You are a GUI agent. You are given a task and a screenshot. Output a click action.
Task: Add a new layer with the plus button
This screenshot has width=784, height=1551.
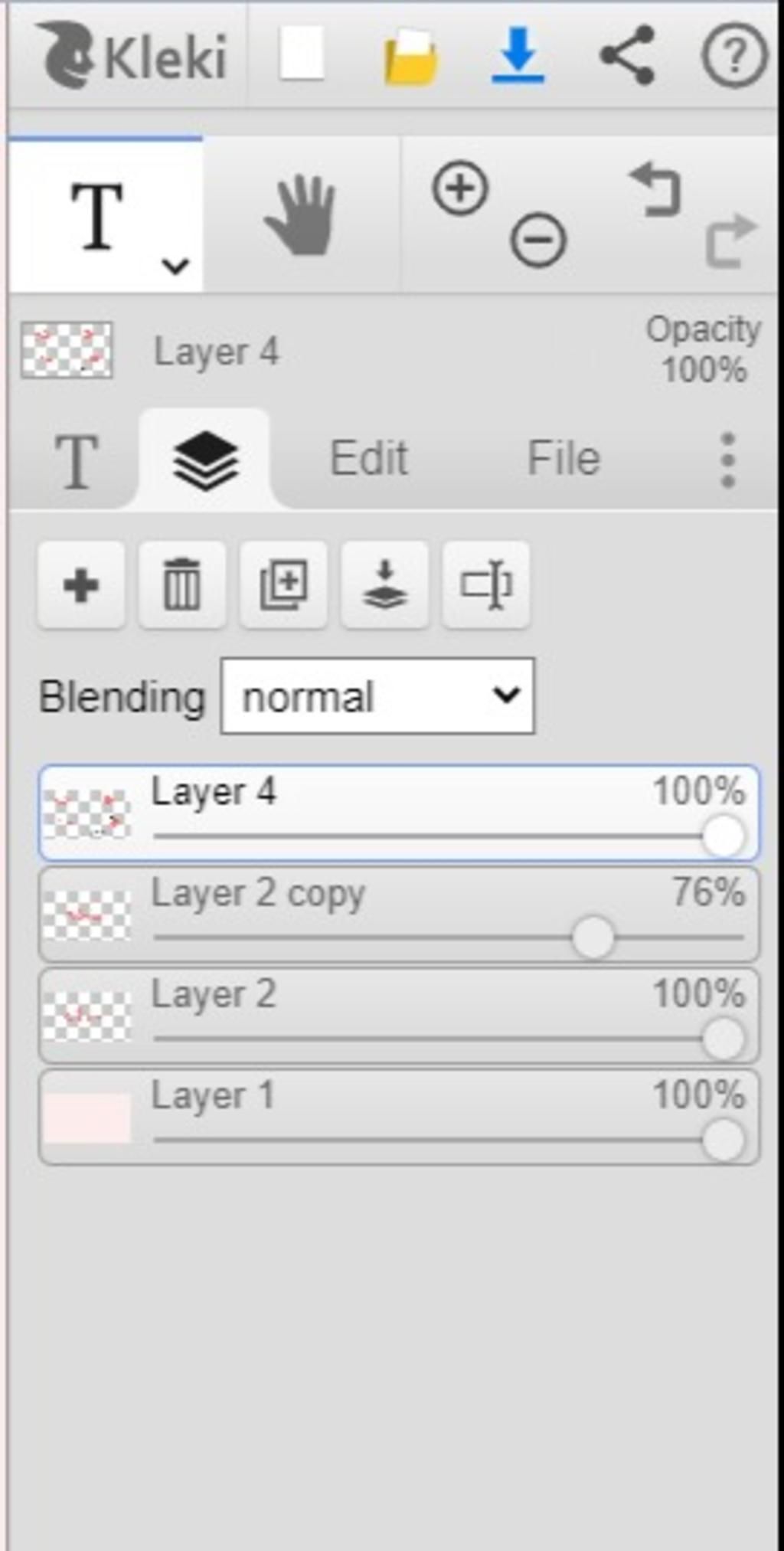81,586
